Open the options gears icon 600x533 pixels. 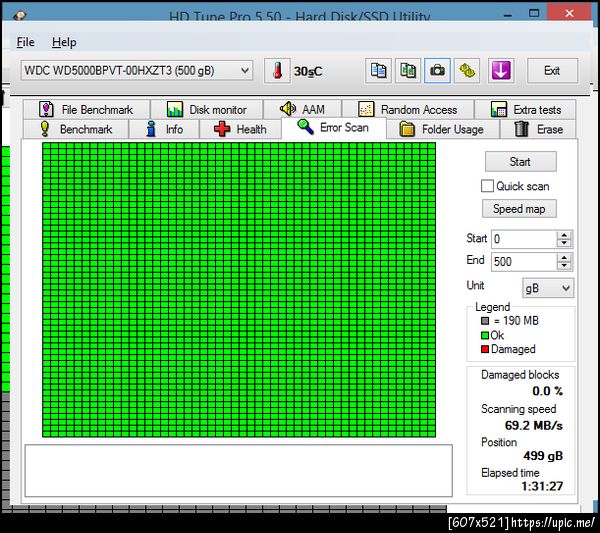(467, 71)
